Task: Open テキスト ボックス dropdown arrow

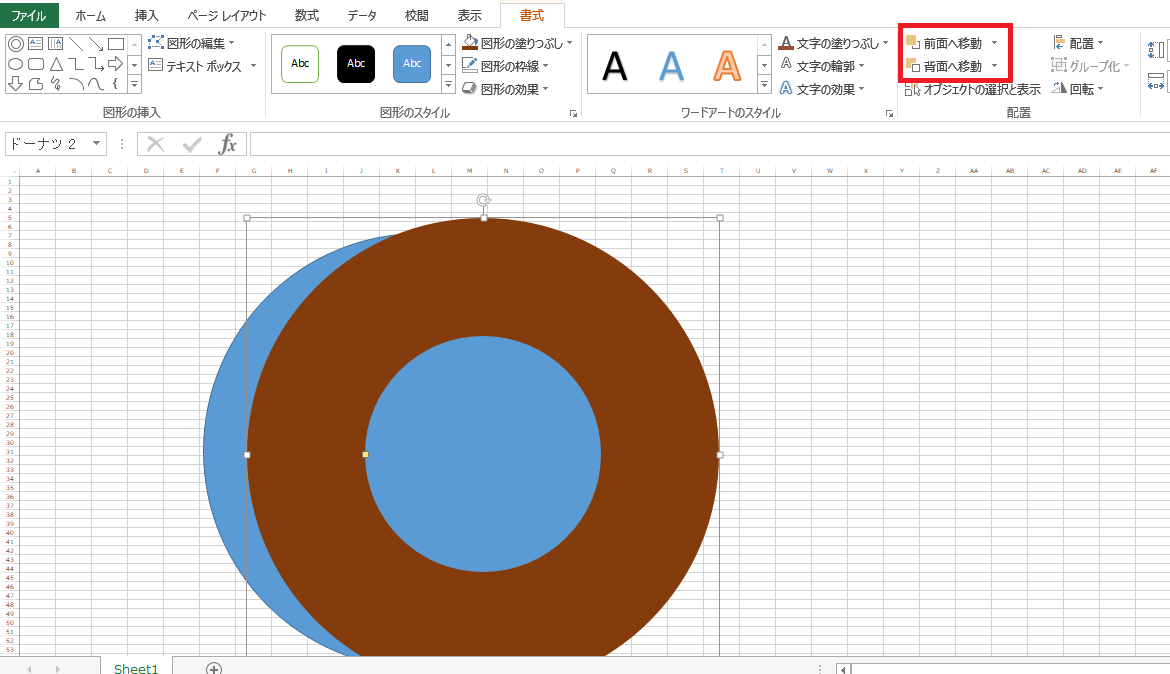Action: click(254, 66)
